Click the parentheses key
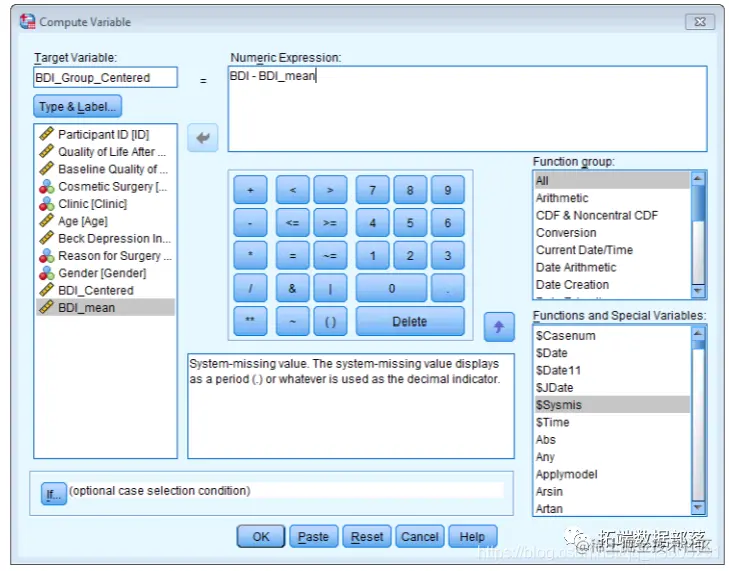 [330, 321]
